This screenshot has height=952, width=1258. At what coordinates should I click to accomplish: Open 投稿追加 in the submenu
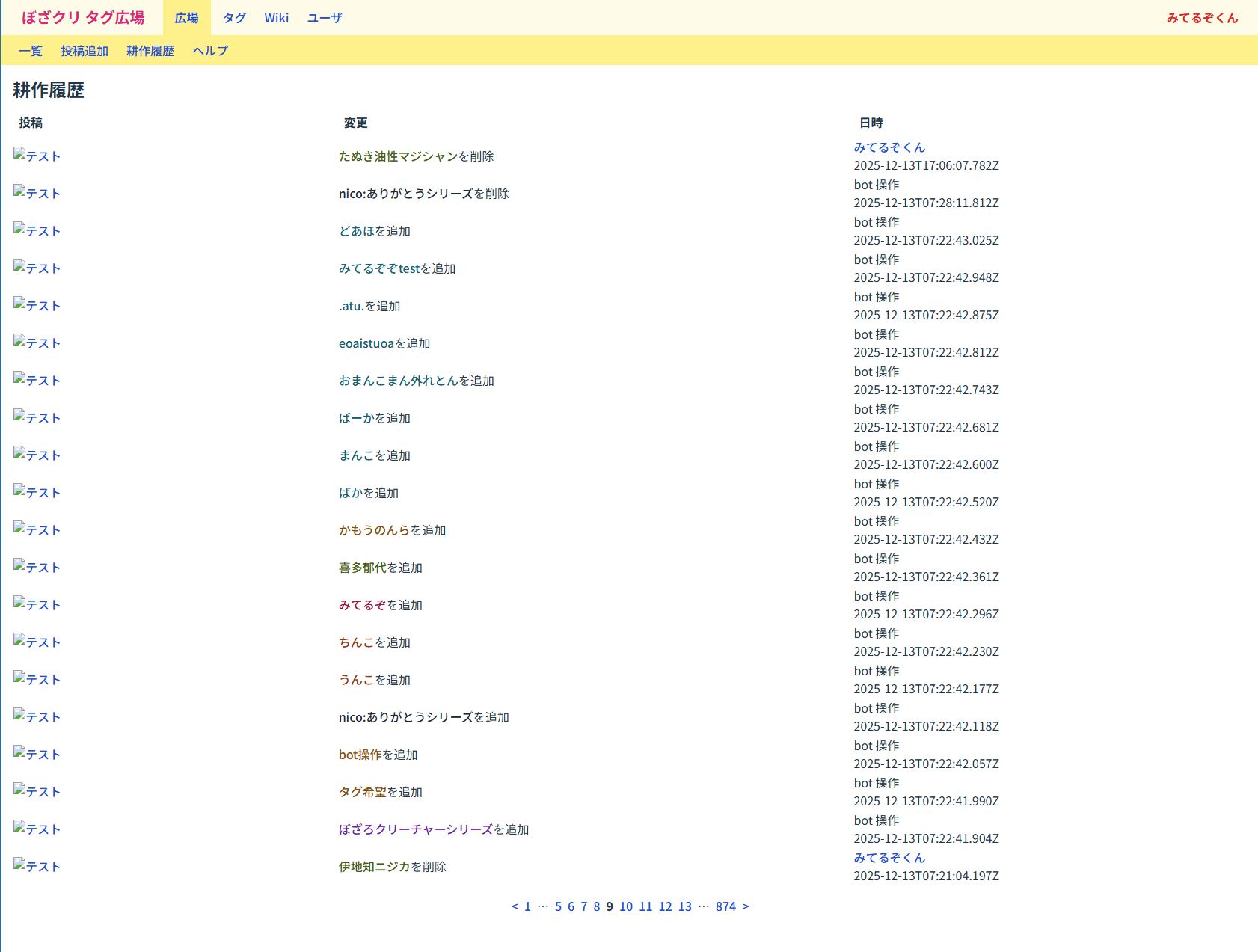(85, 51)
